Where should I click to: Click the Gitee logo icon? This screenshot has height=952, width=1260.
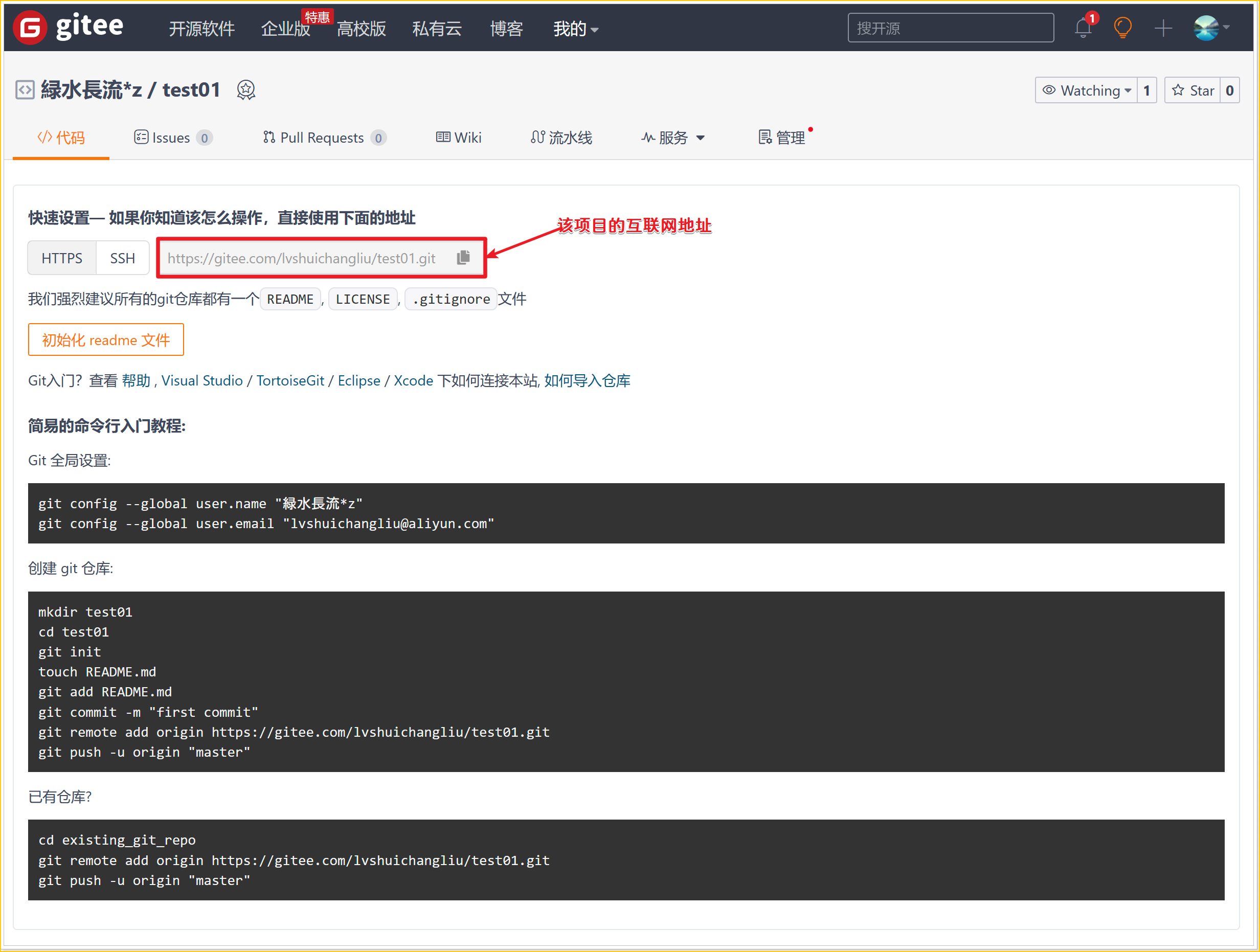point(30,27)
